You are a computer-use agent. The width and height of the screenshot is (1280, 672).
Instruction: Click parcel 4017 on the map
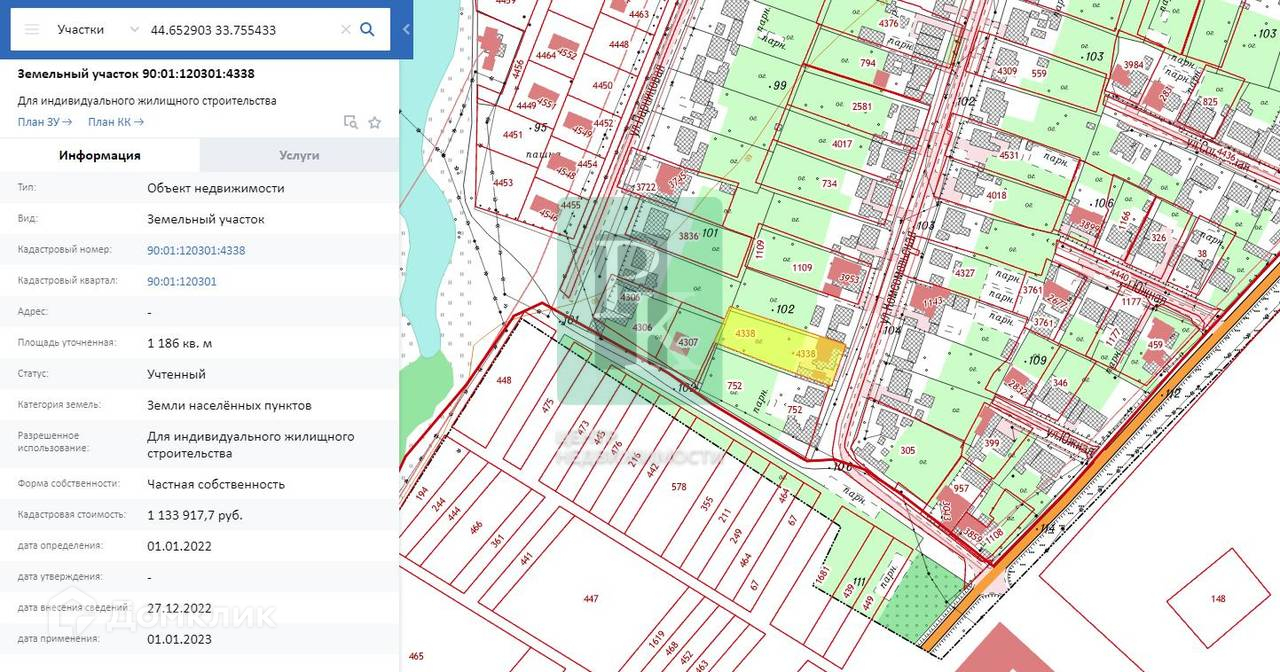(842, 144)
